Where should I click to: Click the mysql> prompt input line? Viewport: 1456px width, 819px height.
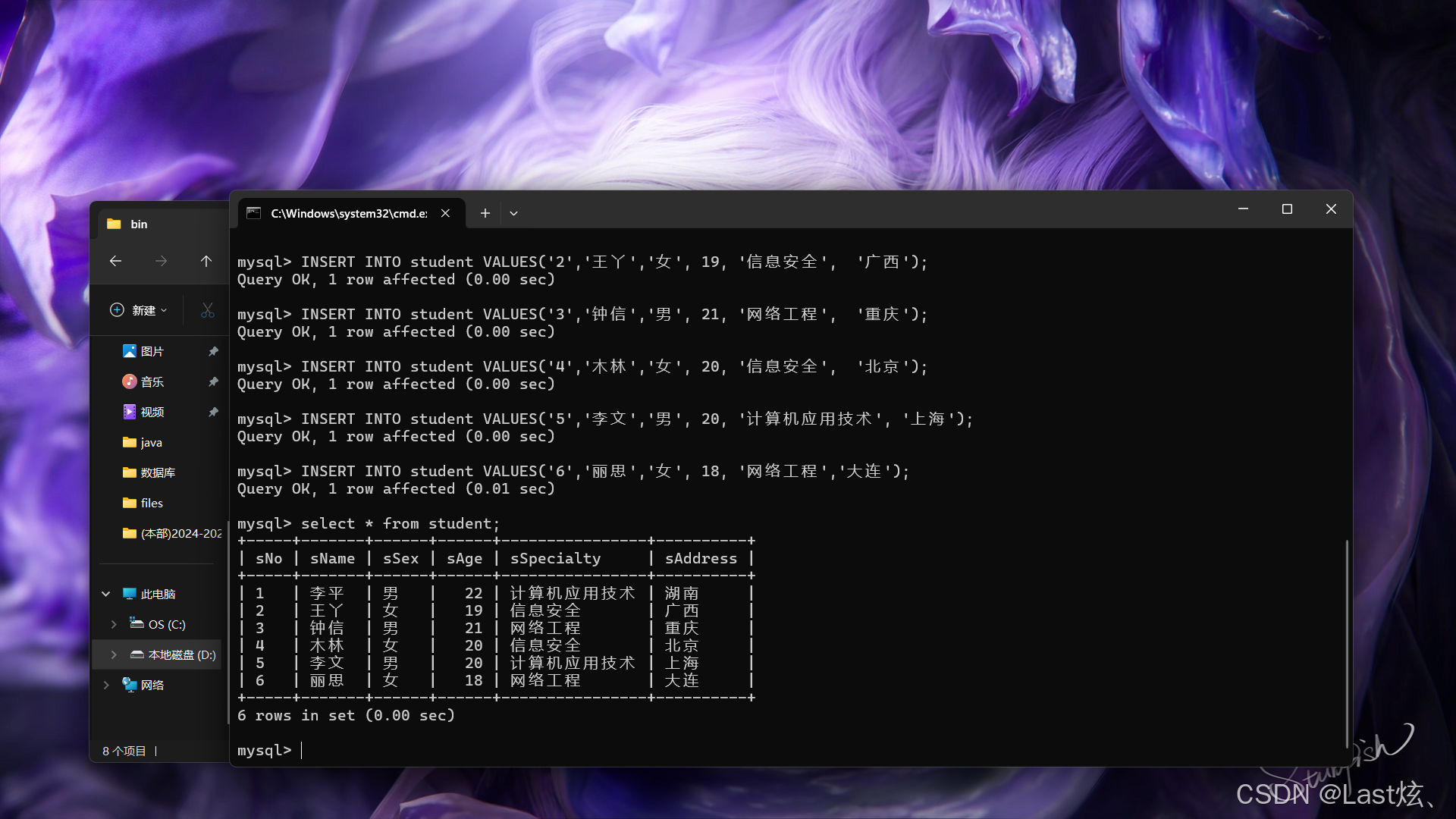[270, 750]
